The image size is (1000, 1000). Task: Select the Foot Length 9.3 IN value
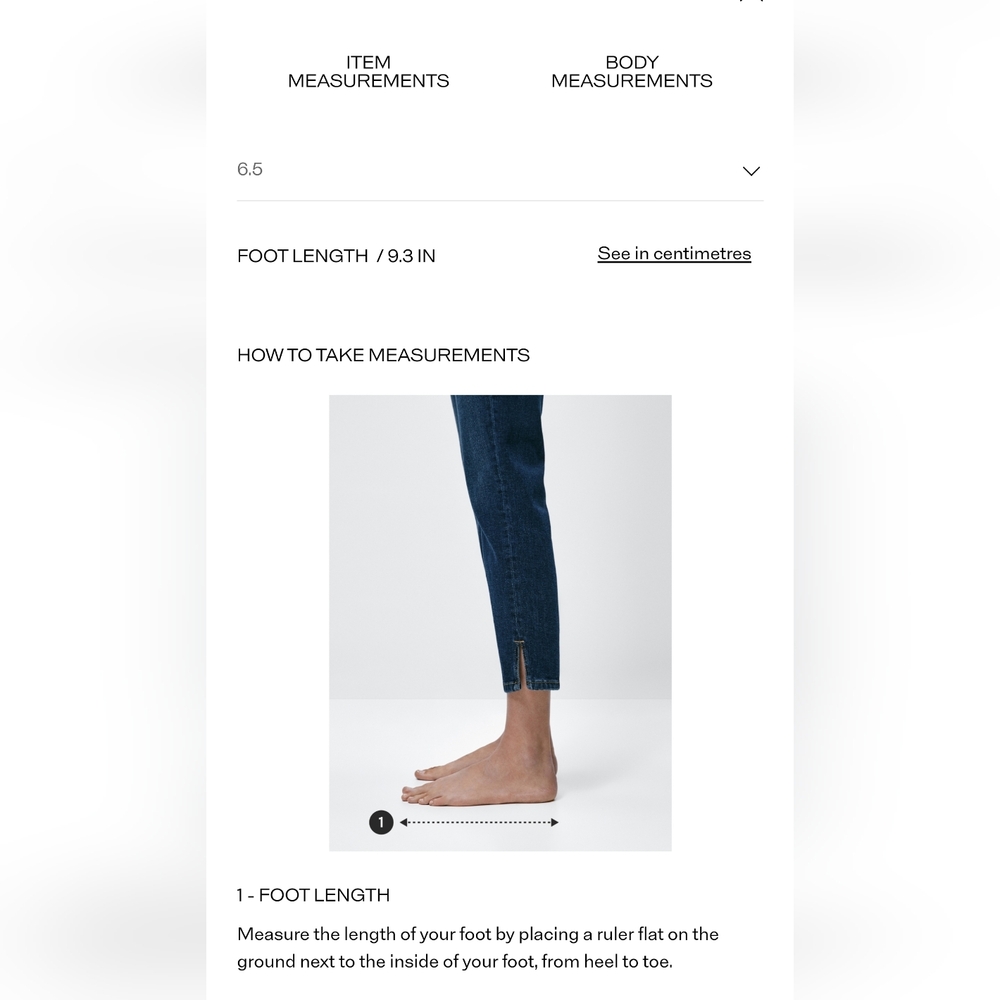336,256
